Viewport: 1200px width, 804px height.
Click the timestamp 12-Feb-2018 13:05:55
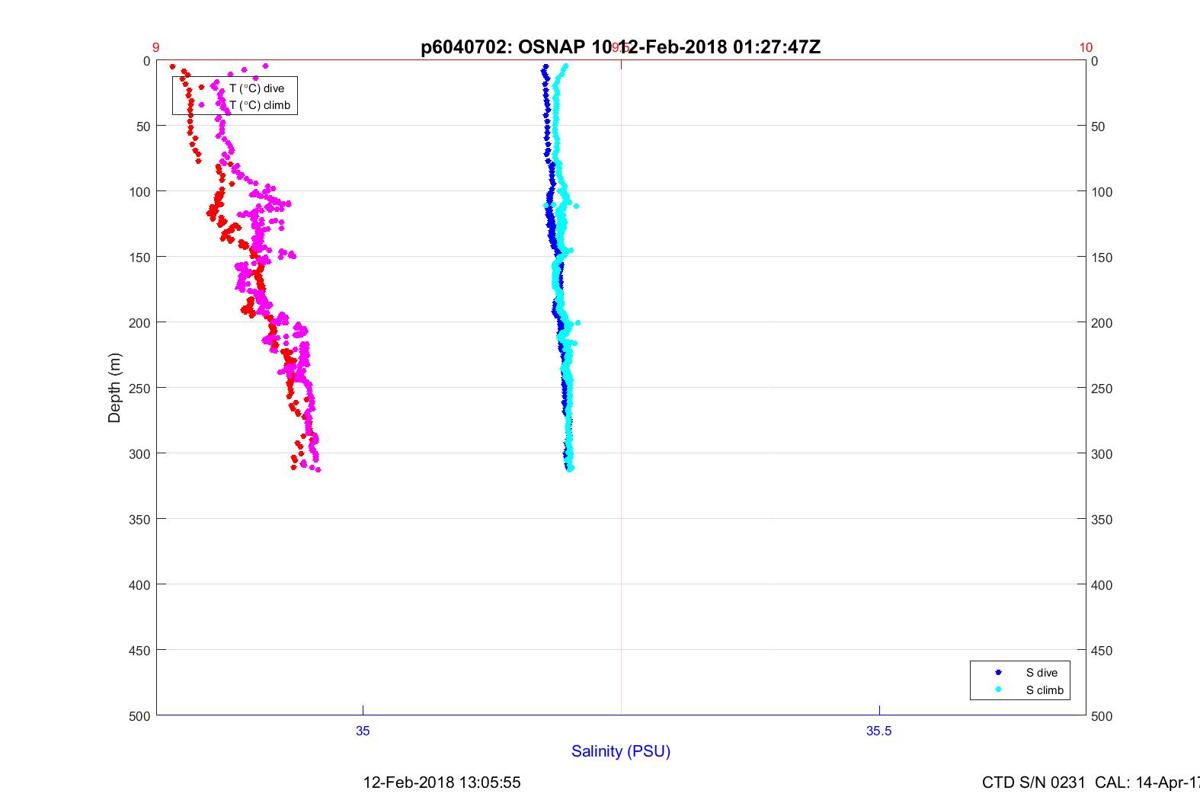441,782
